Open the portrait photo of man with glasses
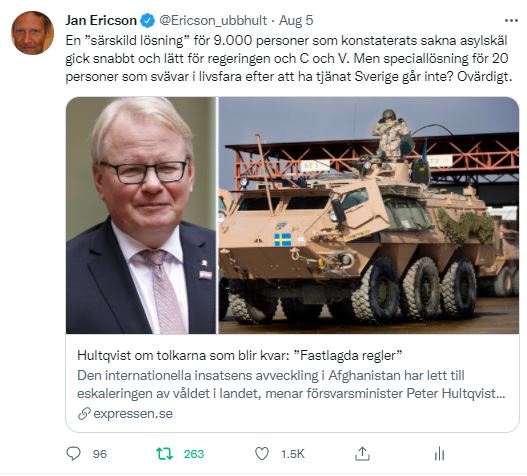The width and height of the screenshot is (527, 476). pos(141,215)
